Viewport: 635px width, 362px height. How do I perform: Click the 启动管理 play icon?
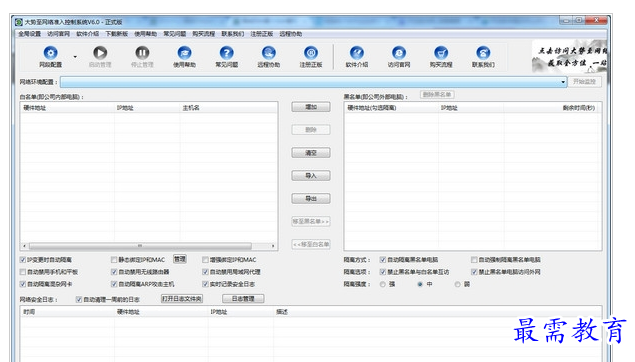[100, 53]
